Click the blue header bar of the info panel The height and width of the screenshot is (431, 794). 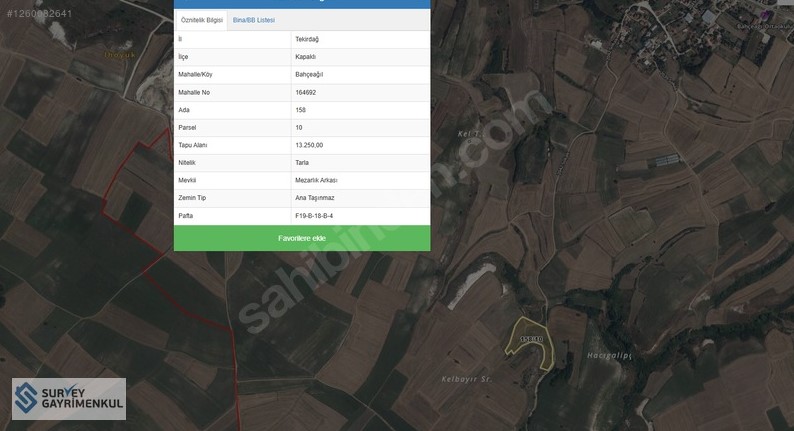[x=302, y=4]
